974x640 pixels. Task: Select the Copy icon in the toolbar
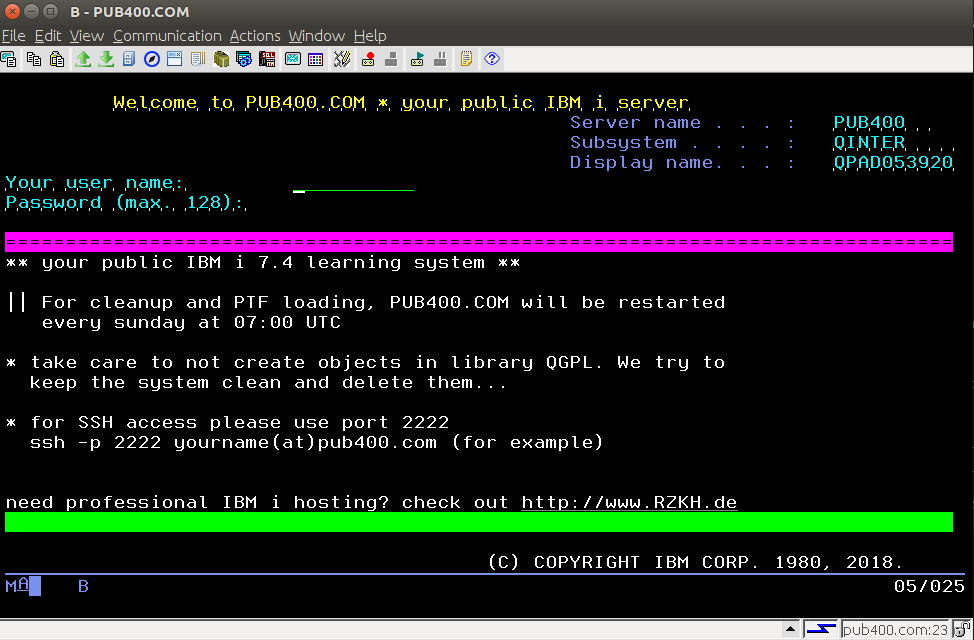[34, 58]
